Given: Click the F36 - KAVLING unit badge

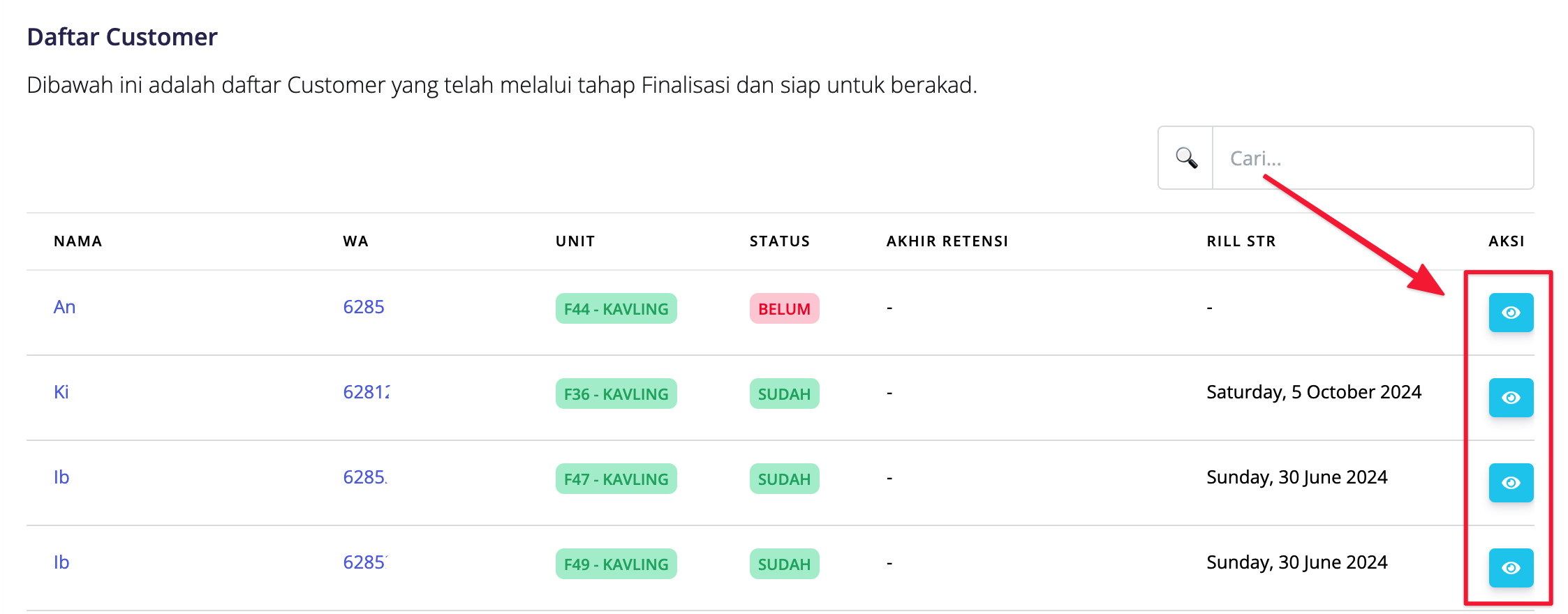Looking at the screenshot, I should [x=616, y=394].
